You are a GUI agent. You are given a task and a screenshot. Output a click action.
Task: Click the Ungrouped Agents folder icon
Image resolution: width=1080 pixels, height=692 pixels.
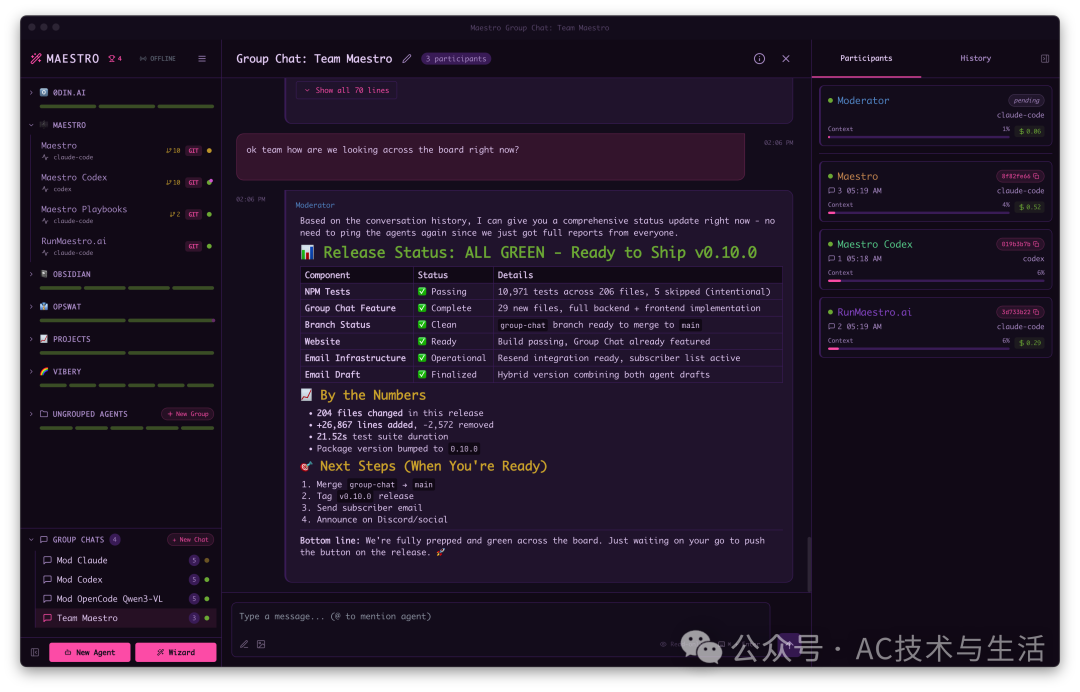pyautogui.click(x=44, y=414)
